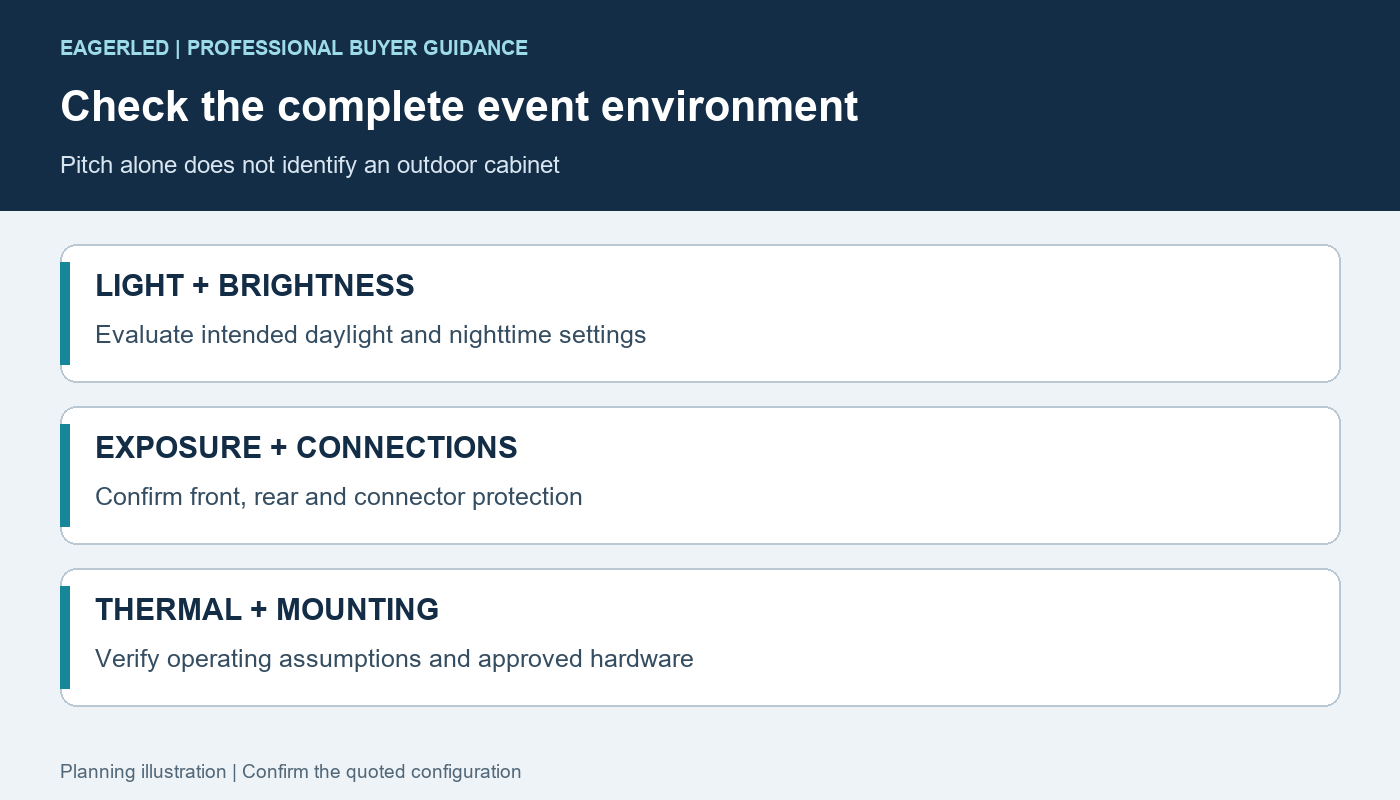The height and width of the screenshot is (800, 1400).
Task: Click the LIGHT + BRIGHTNESS heading
Action: (255, 286)
